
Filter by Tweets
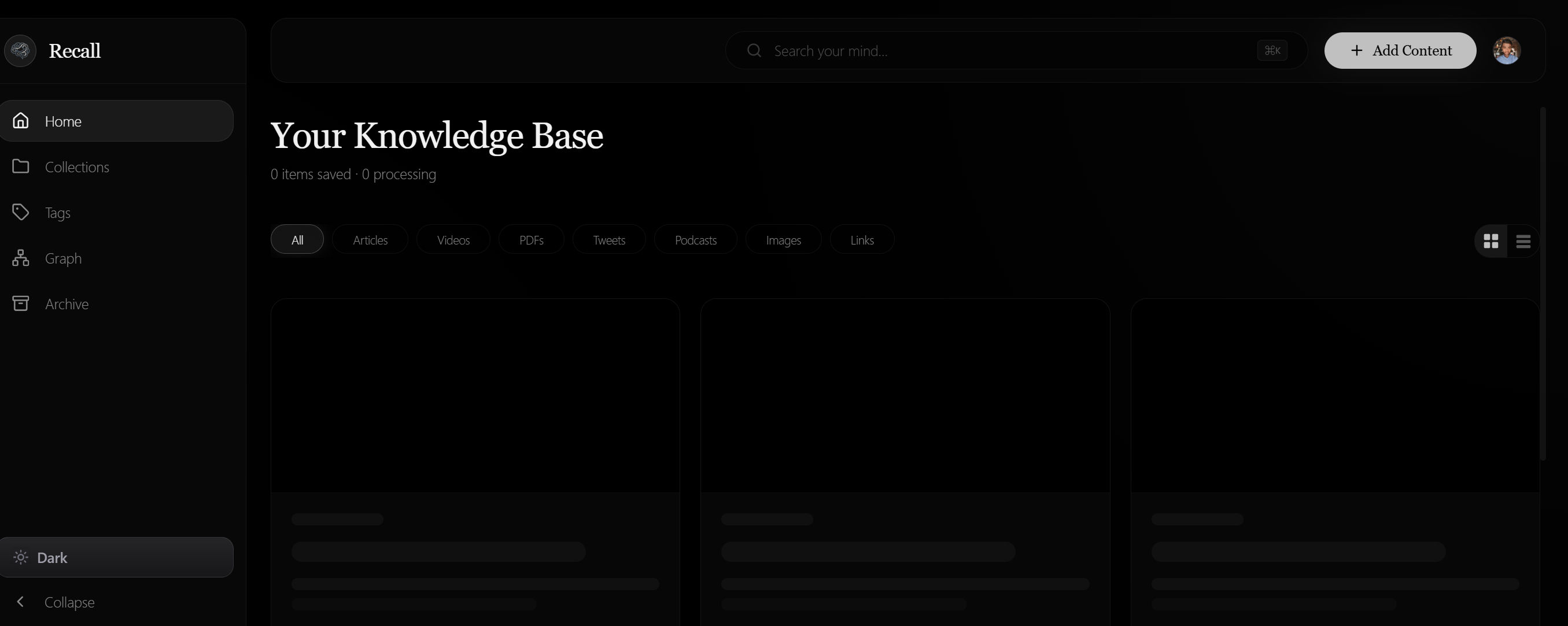point(609,240)
